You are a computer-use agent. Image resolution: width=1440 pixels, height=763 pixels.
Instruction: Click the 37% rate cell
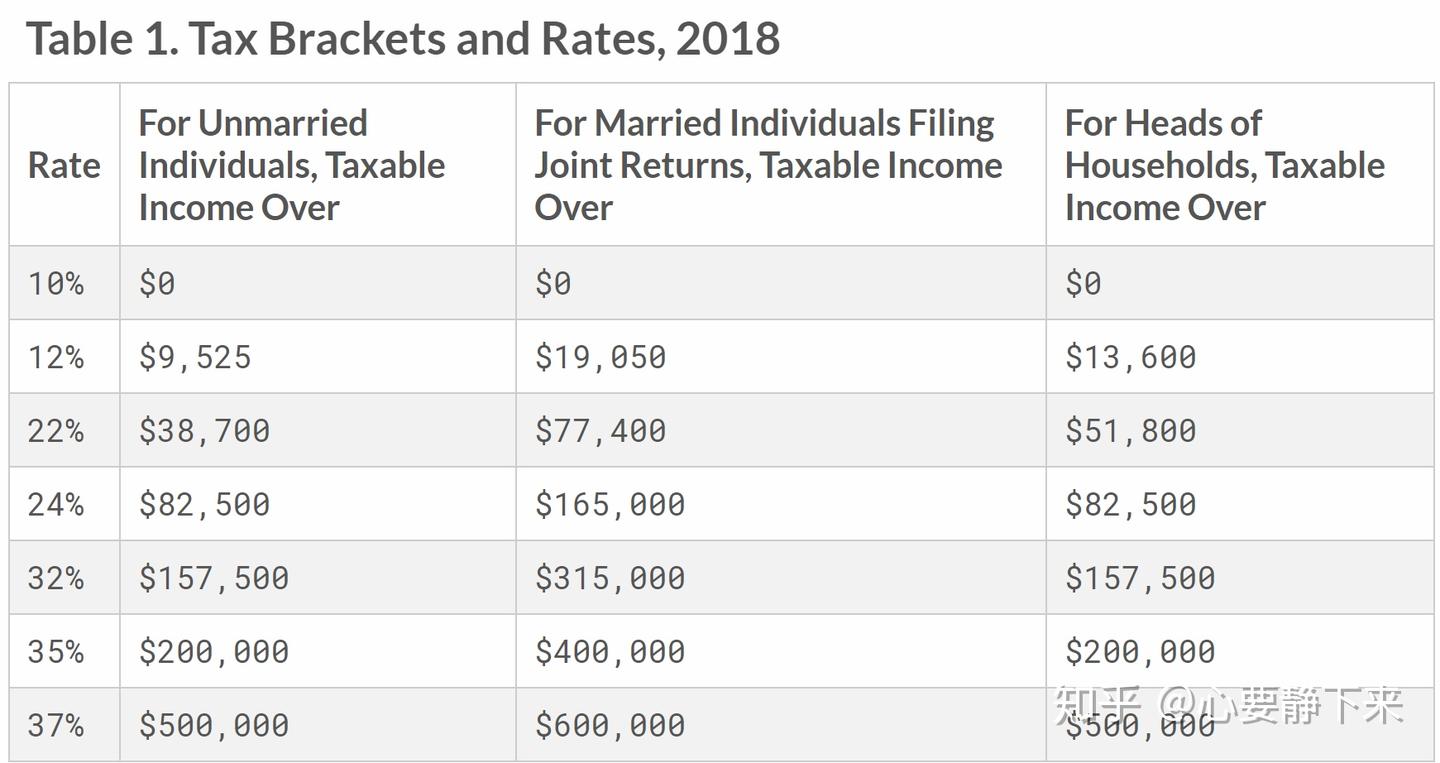56,725
